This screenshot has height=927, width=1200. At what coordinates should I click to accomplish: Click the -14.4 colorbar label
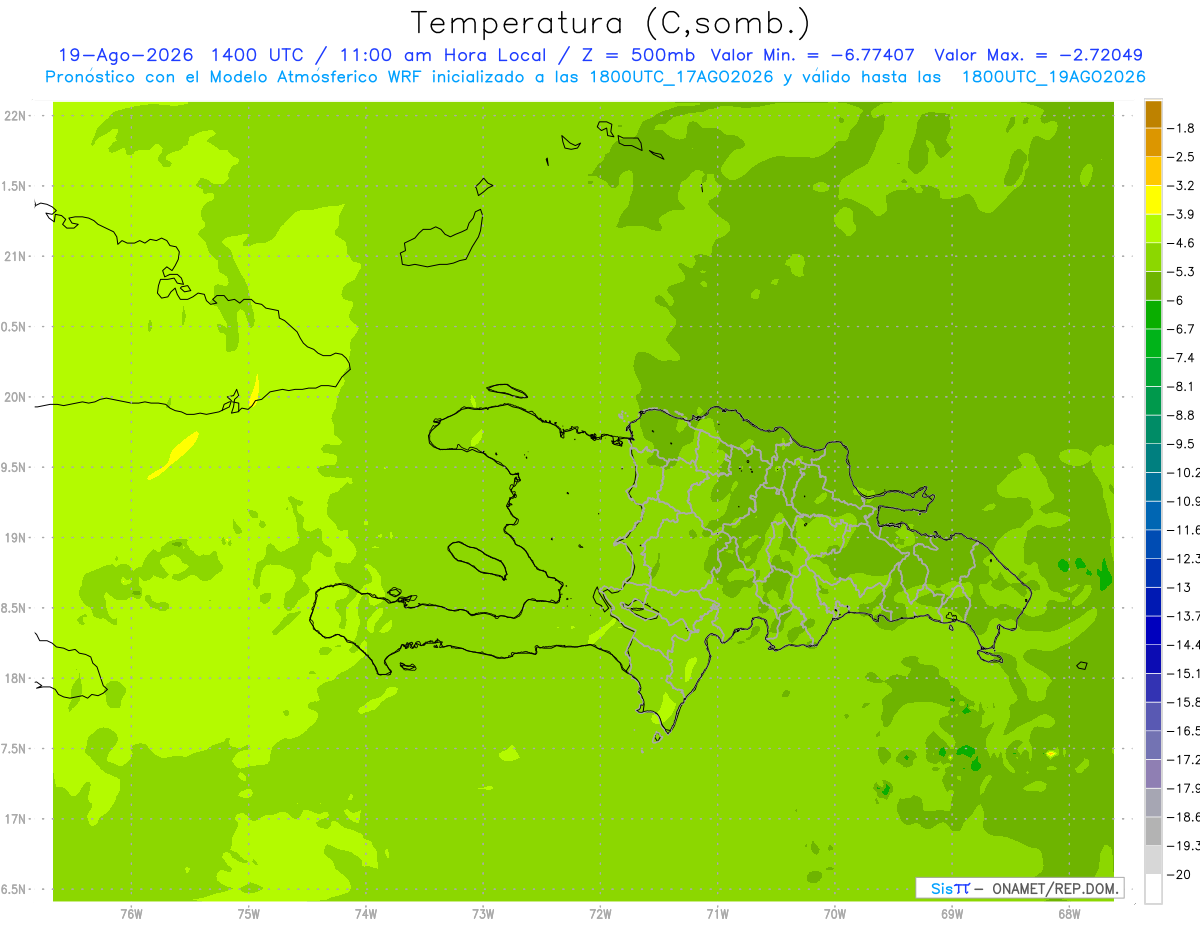pos(1184,644)
